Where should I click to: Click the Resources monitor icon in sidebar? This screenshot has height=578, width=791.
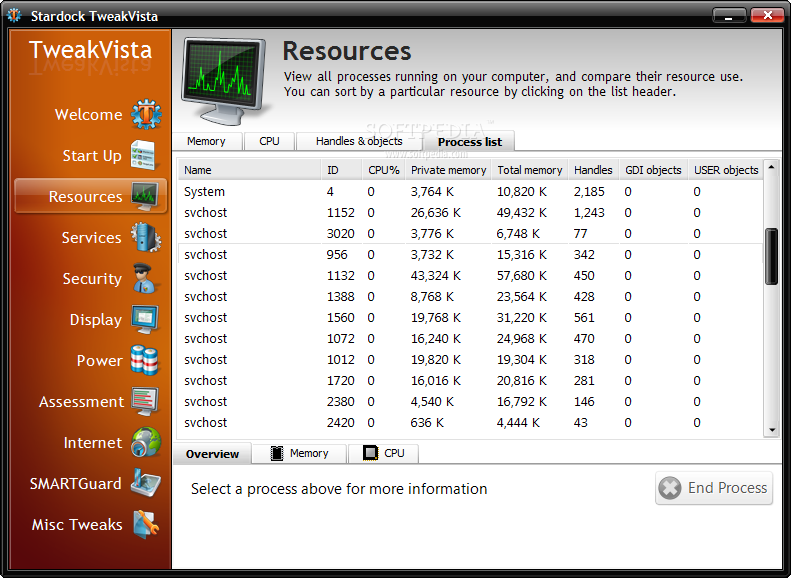click(x=145, y=196)
